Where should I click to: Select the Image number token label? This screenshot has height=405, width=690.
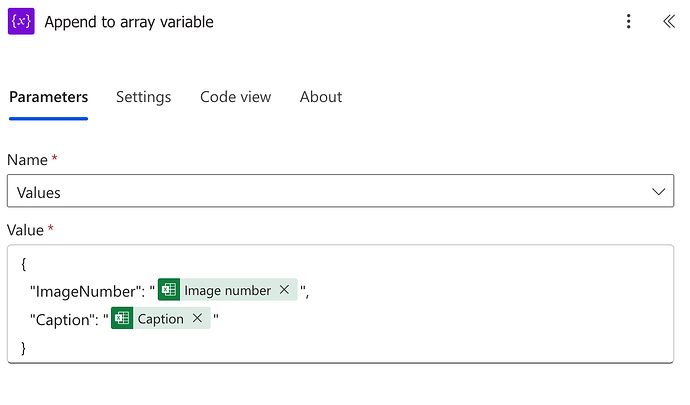pos(227,290)
